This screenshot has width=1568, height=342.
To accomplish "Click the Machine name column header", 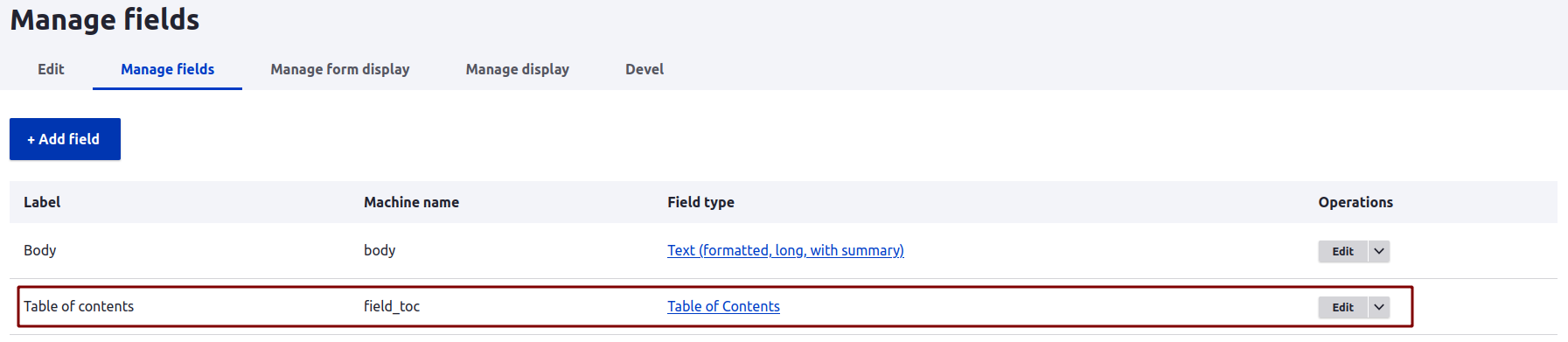I will 411,202.
